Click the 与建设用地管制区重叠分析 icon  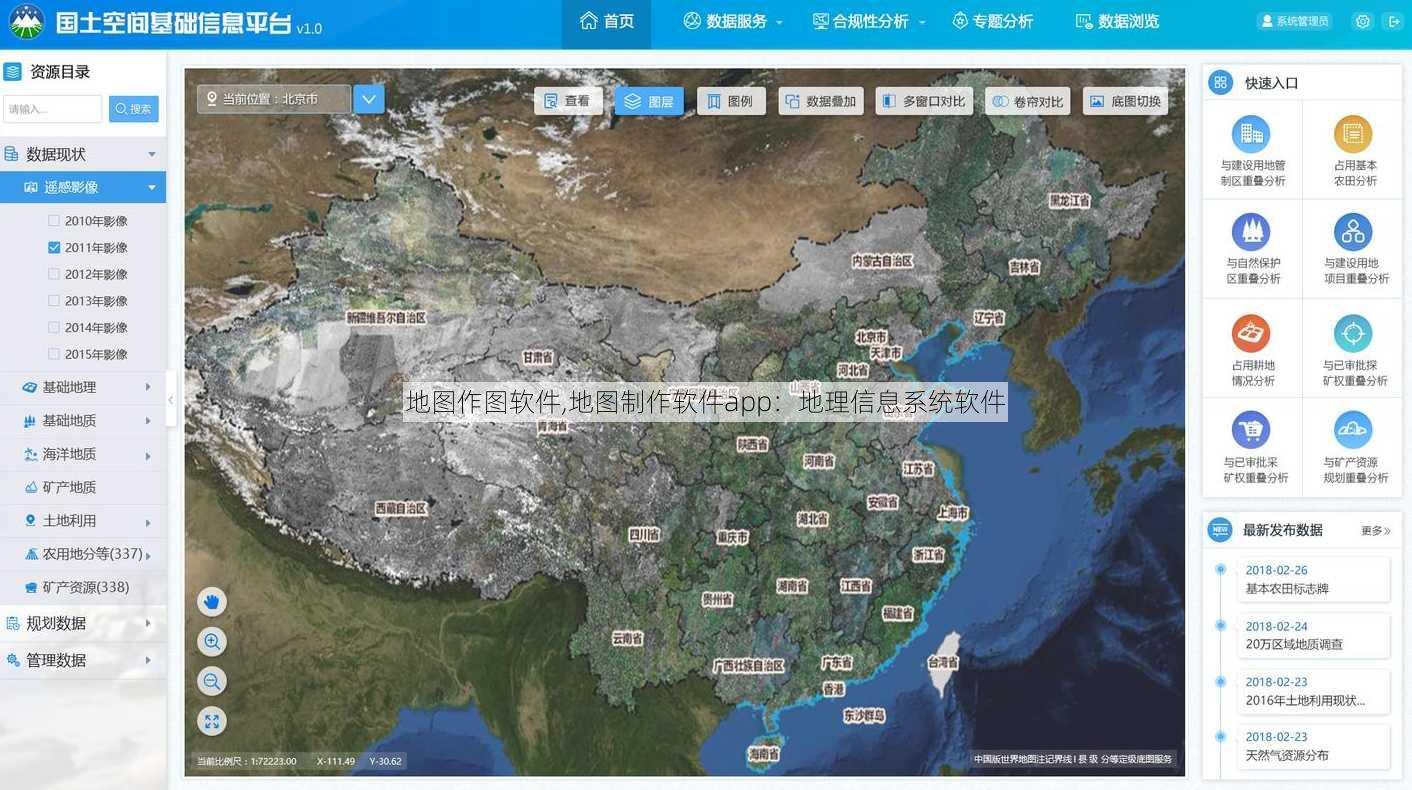pyautogui.click(x=1250, y=134)
